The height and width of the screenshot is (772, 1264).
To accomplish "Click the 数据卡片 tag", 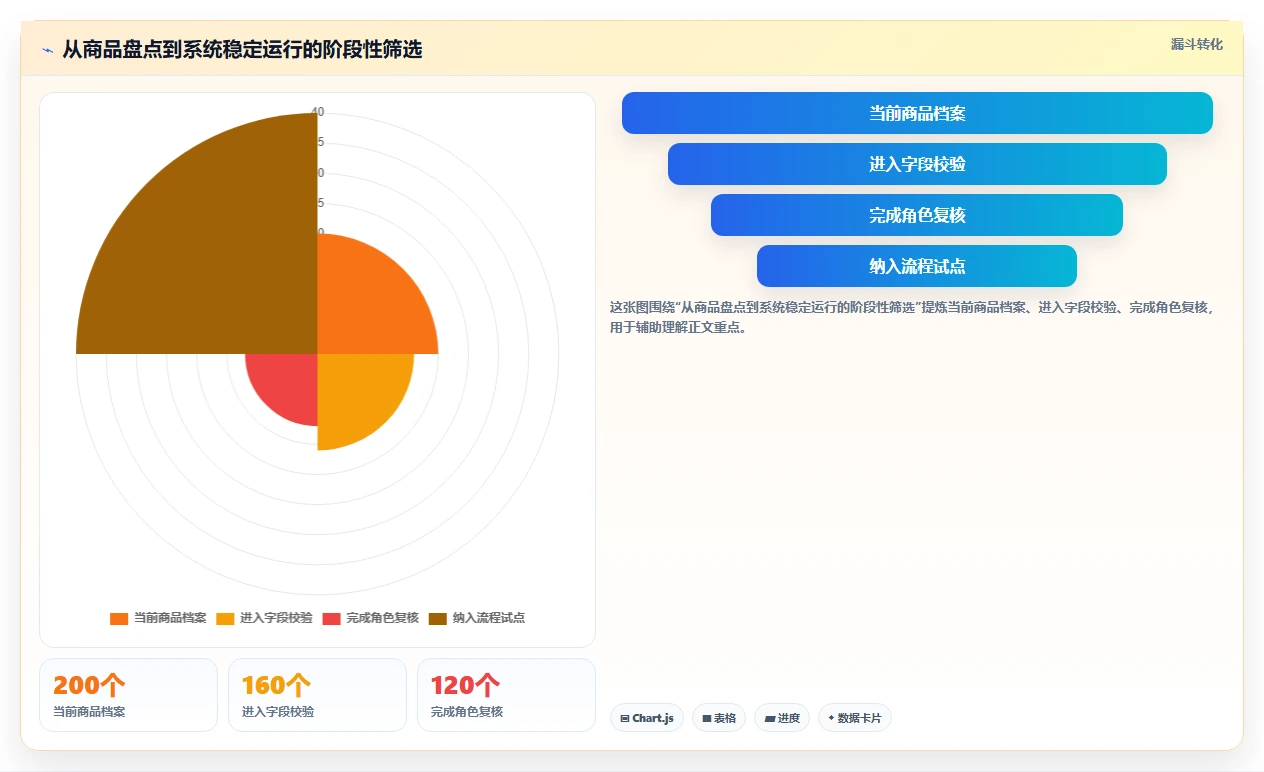I will 855,718.
